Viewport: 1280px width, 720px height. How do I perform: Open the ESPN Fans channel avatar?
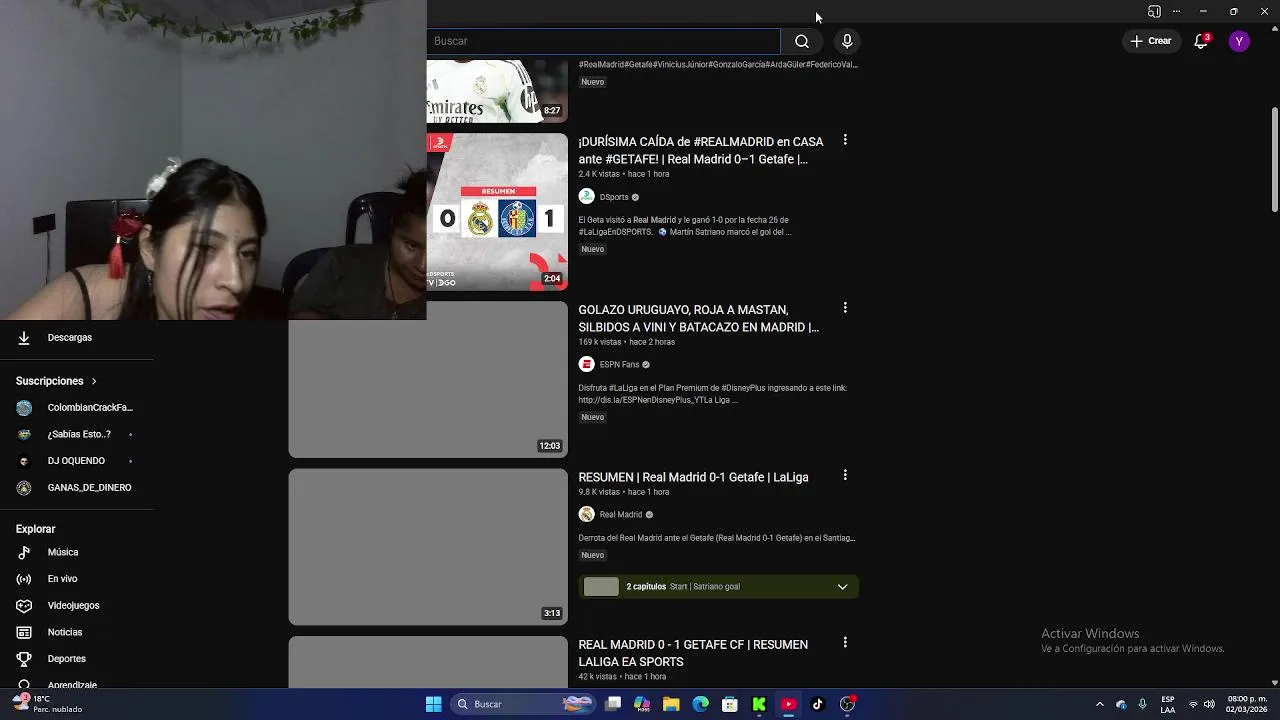tap(587, 364)
